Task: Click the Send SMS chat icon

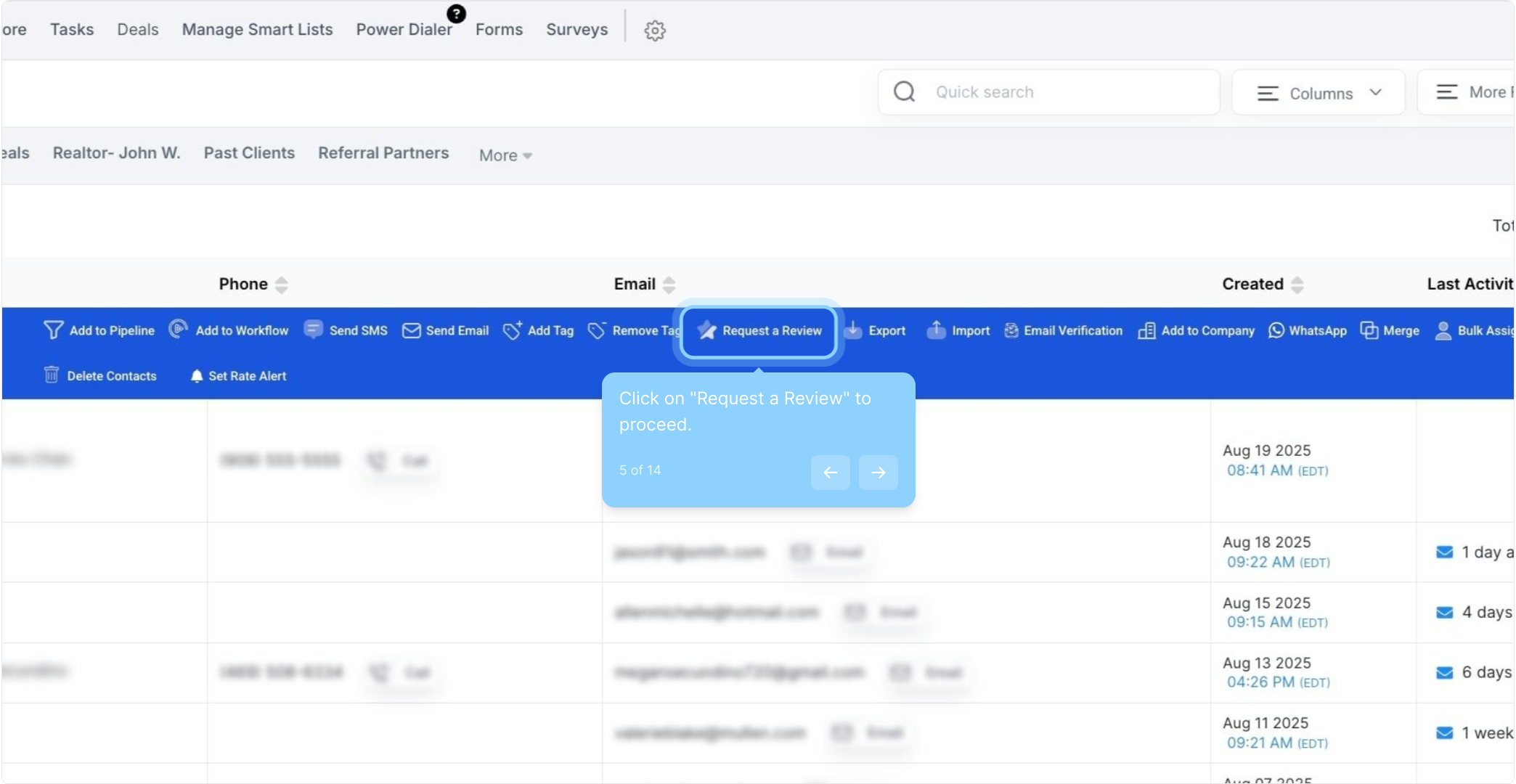Action: (x=313, y=330)
